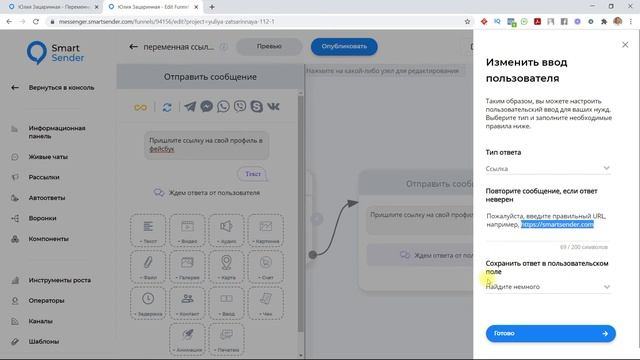
Task: Open browser extensions puzzle icon
Action: (x=604, y=22)
